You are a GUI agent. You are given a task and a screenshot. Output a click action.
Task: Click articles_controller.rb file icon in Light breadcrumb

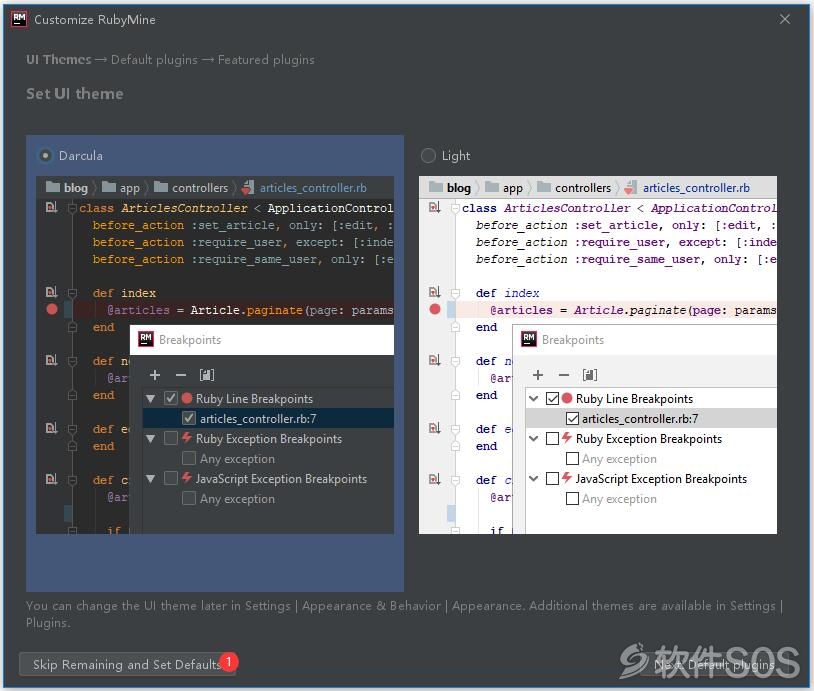[x=631, y=187]
